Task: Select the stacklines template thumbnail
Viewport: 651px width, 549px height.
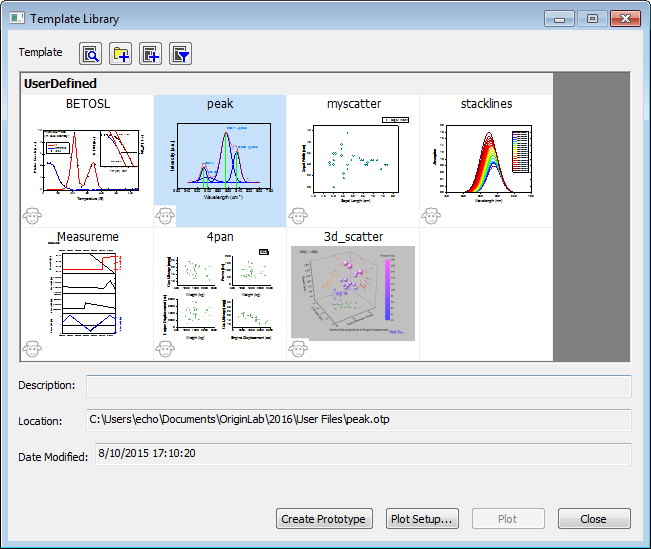Action: click(486, 163)
